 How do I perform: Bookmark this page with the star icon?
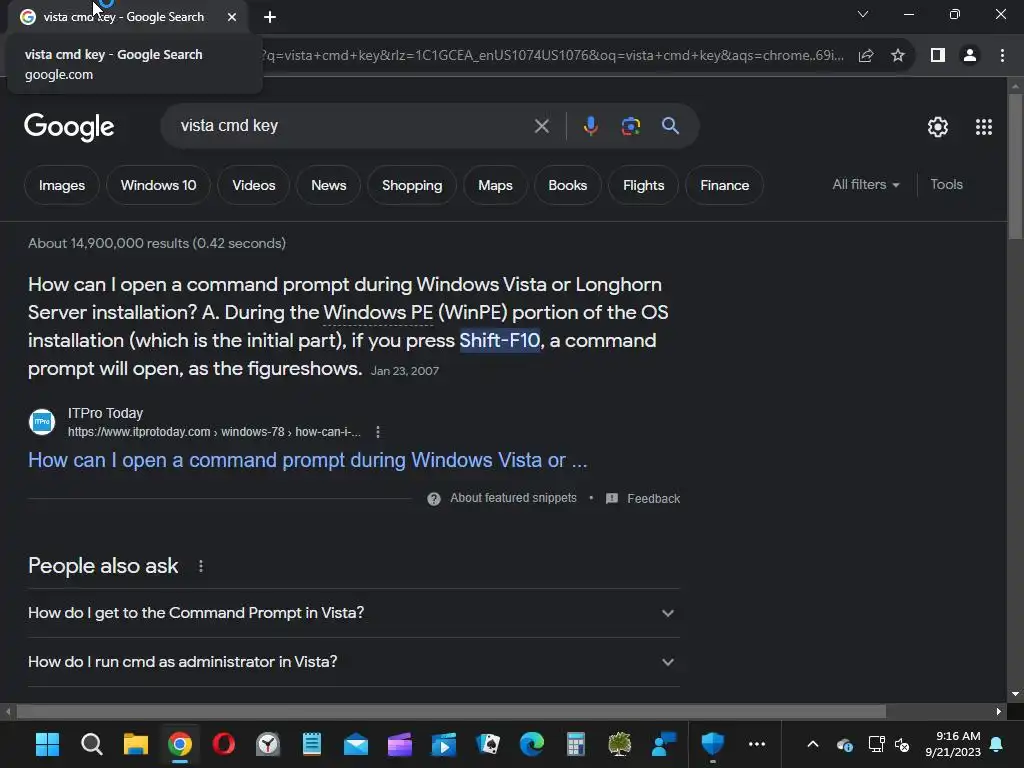tap(898, 56)
